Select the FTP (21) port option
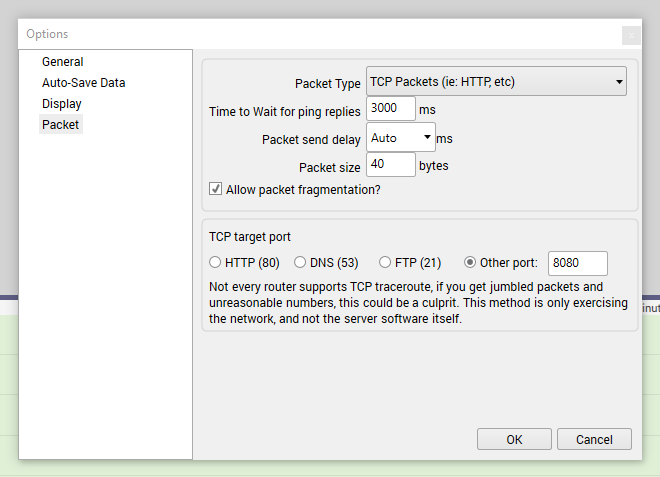This screenshot has height=477, width=660. pos(385,263)
